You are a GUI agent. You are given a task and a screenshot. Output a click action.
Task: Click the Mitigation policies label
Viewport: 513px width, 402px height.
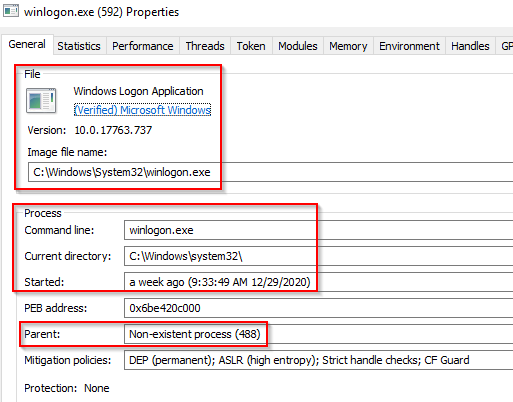point(67,360)
